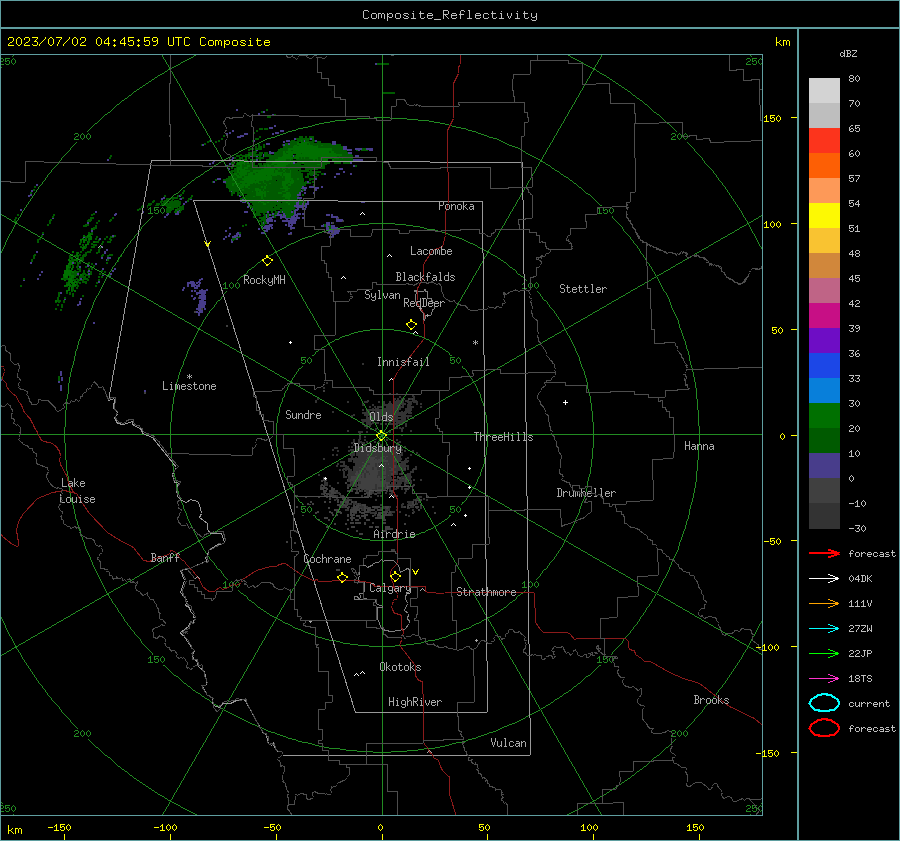Screen dimensions: 900x841
Task: Click the cyan 'current' ellipse legend icon
Action: tap(824, 703)
